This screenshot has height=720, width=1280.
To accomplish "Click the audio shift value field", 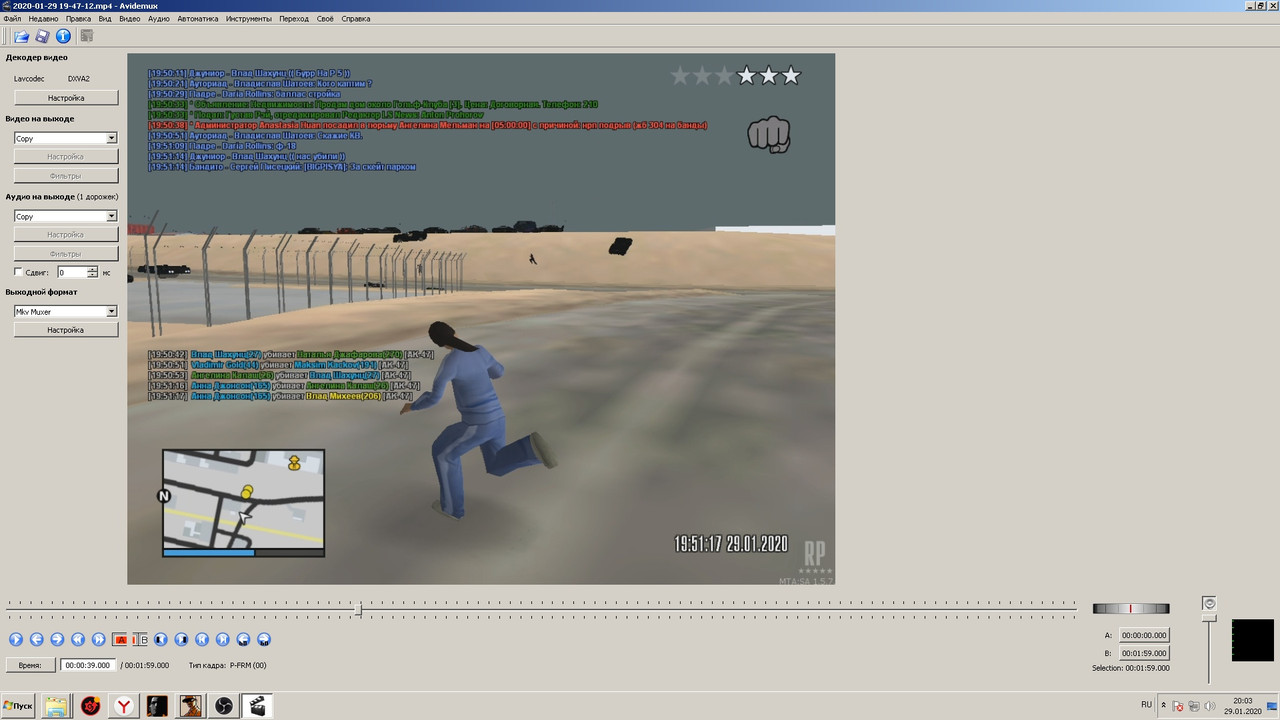I will 72,272.
